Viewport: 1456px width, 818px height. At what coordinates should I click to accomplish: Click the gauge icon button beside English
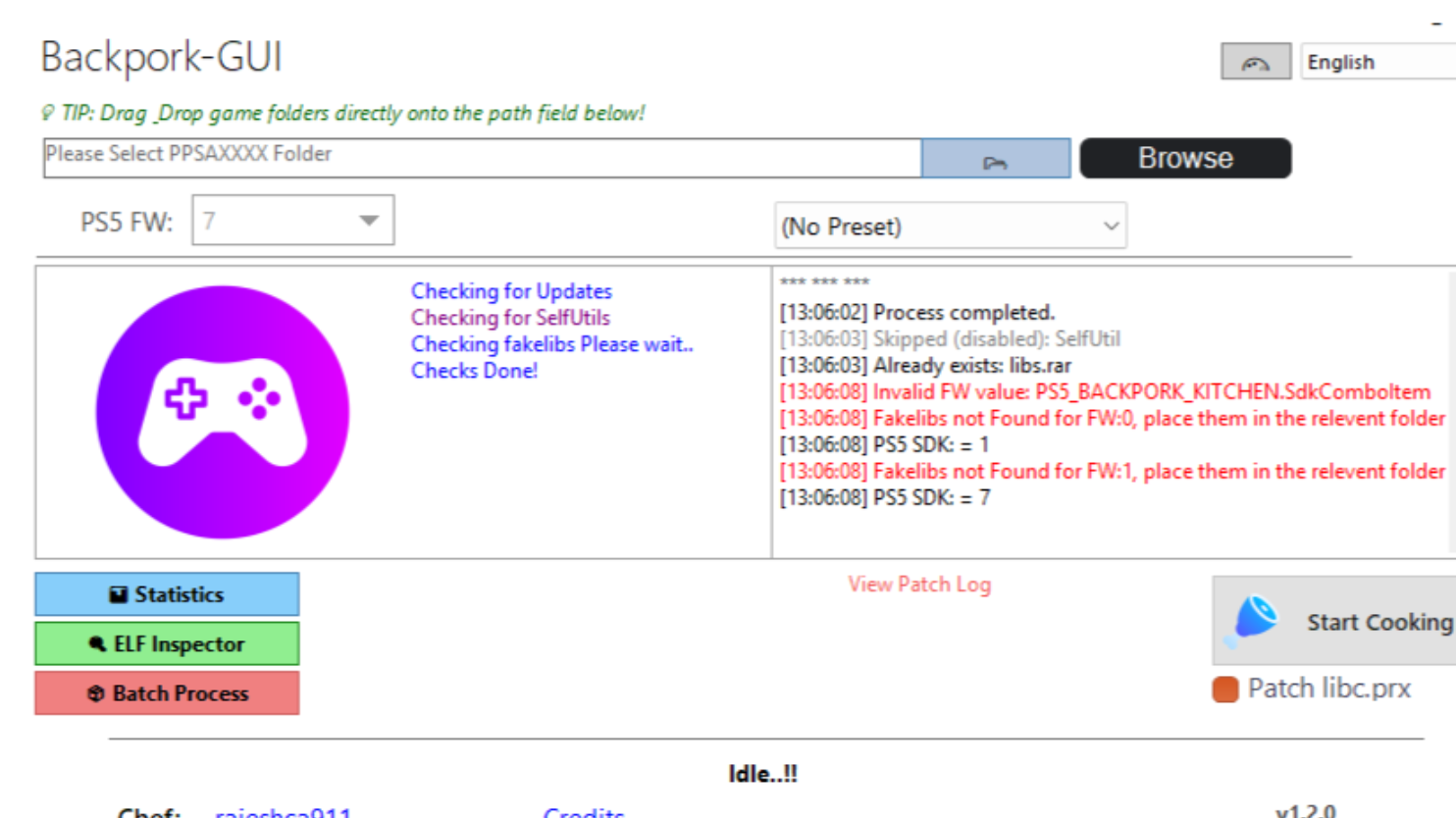(1255, 63)
